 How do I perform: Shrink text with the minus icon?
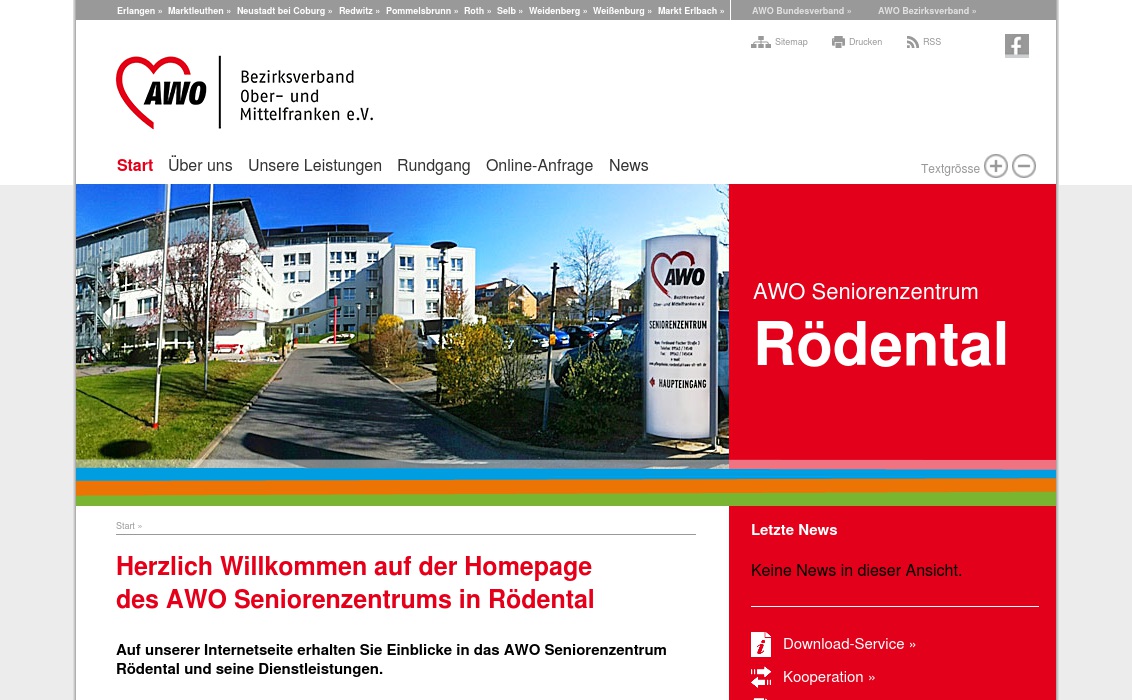[x=1024, y=166]
